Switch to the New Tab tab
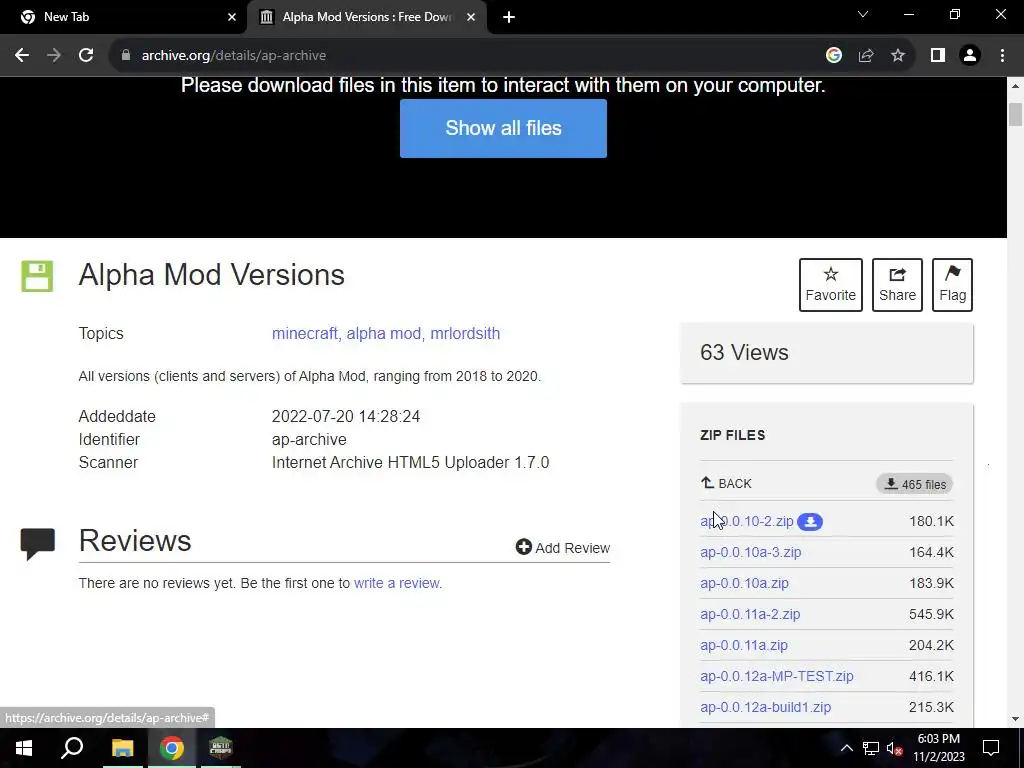 point(123,17)
